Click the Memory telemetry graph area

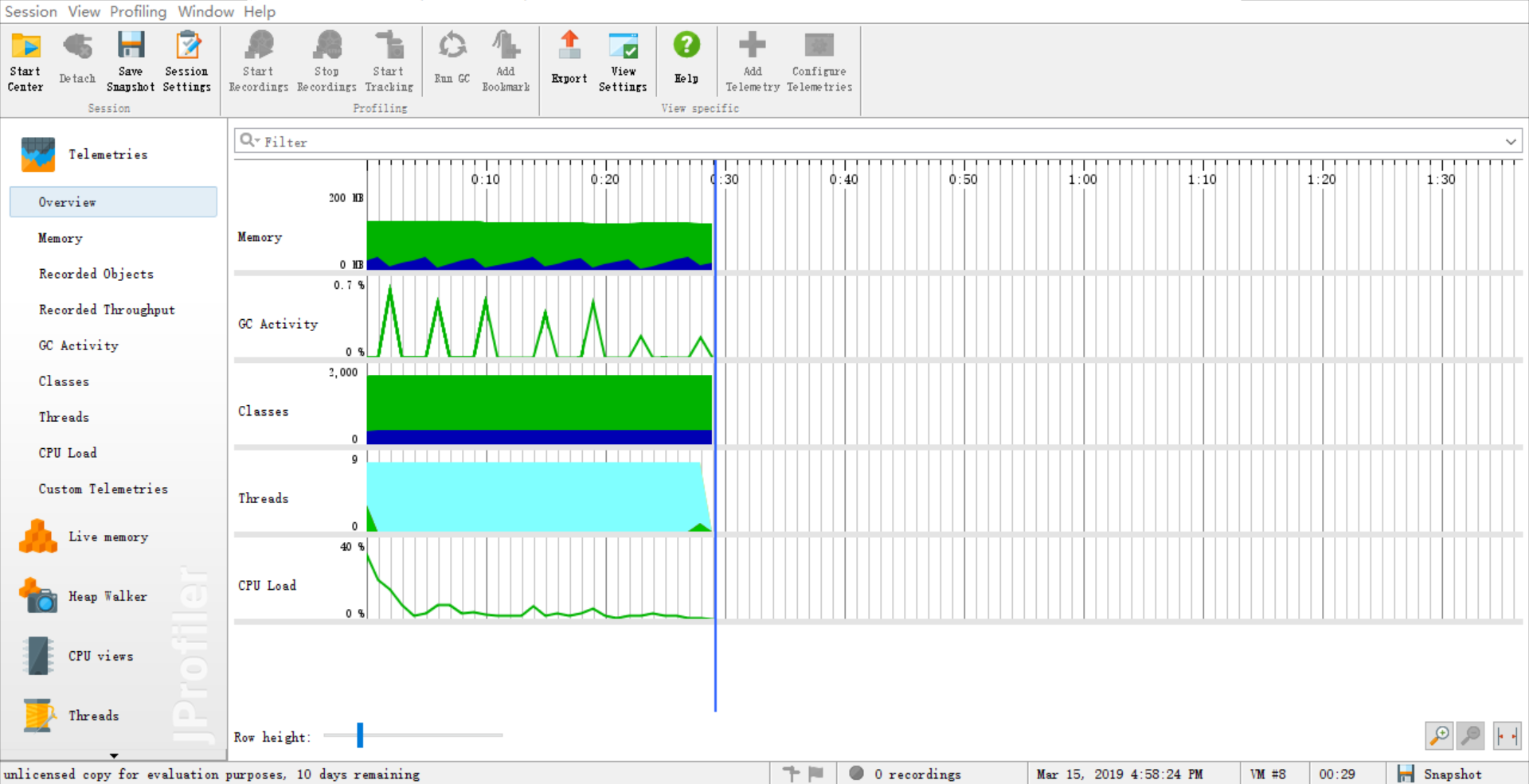[539, 245]
